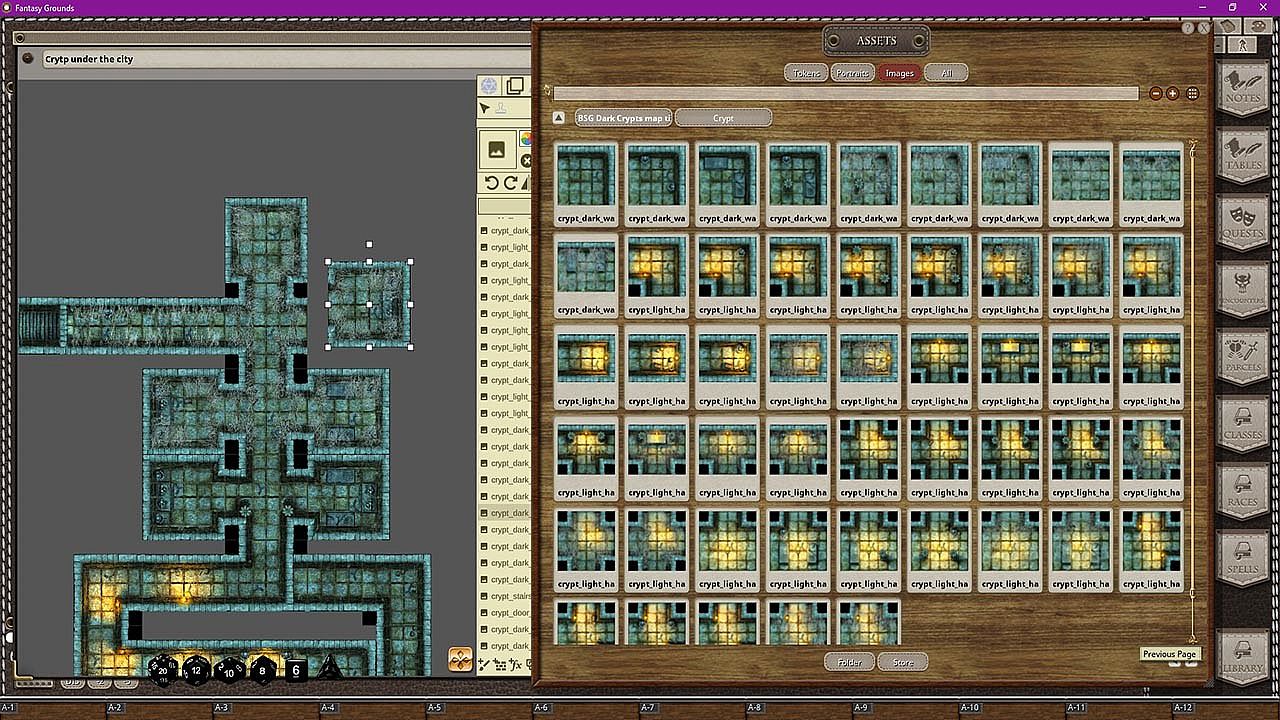This screenshot has height=720, width=1280.
Task: Click the A-1 hotkey slot
Action: point(53,710)
